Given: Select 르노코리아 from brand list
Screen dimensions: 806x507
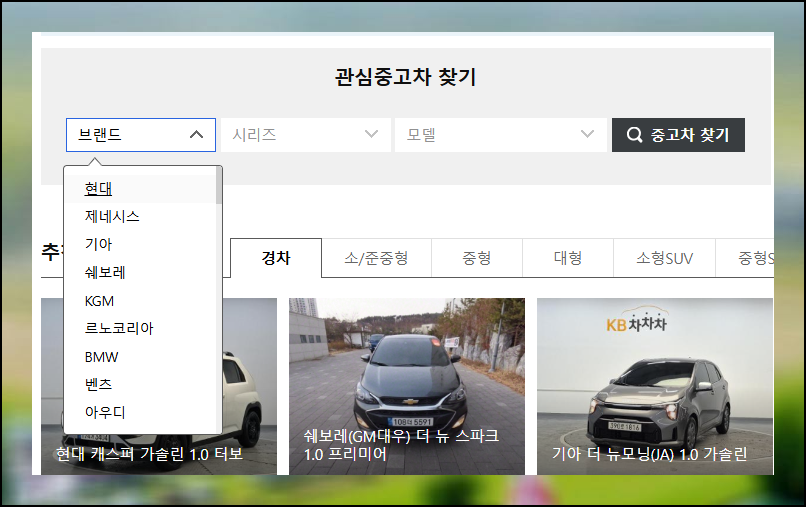Looking at the screenshot, I should click(x=140, y=329).
